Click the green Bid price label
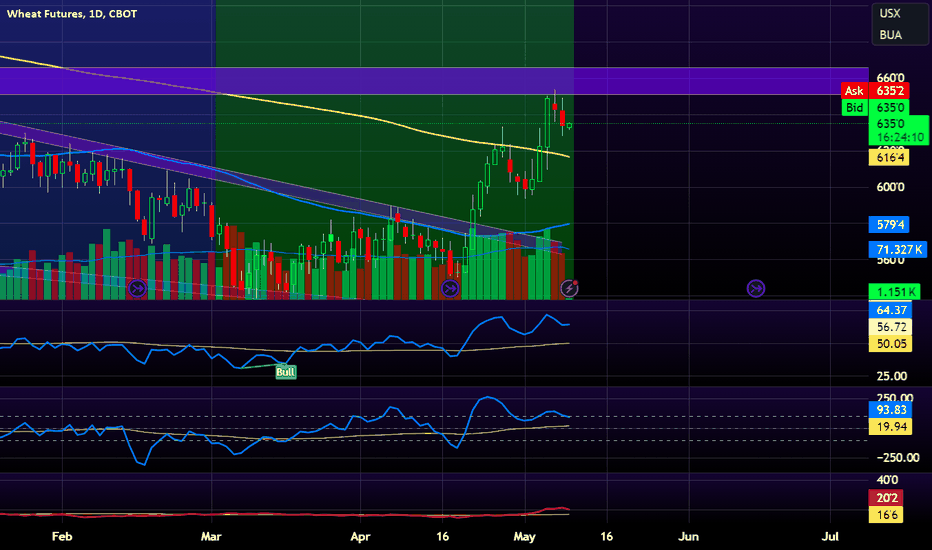The image size is (932, 550). point(854,108)
